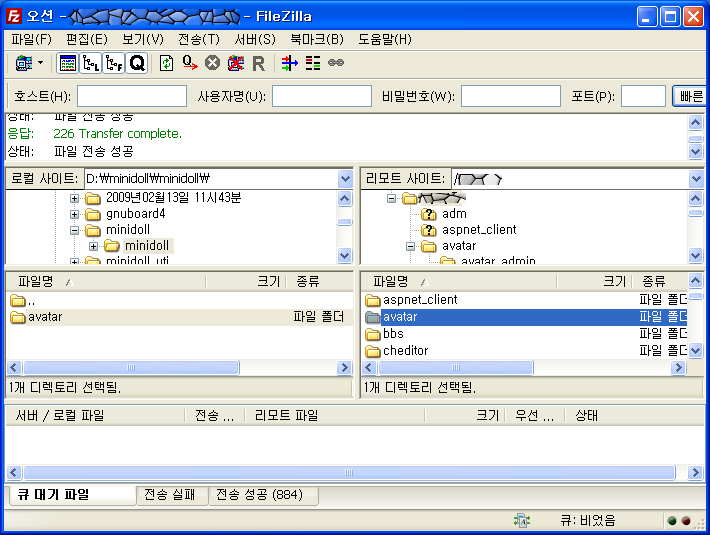Click the process queue icon
Image resolution: width=710 pixels, height=535 pixels.
[190, 63]
